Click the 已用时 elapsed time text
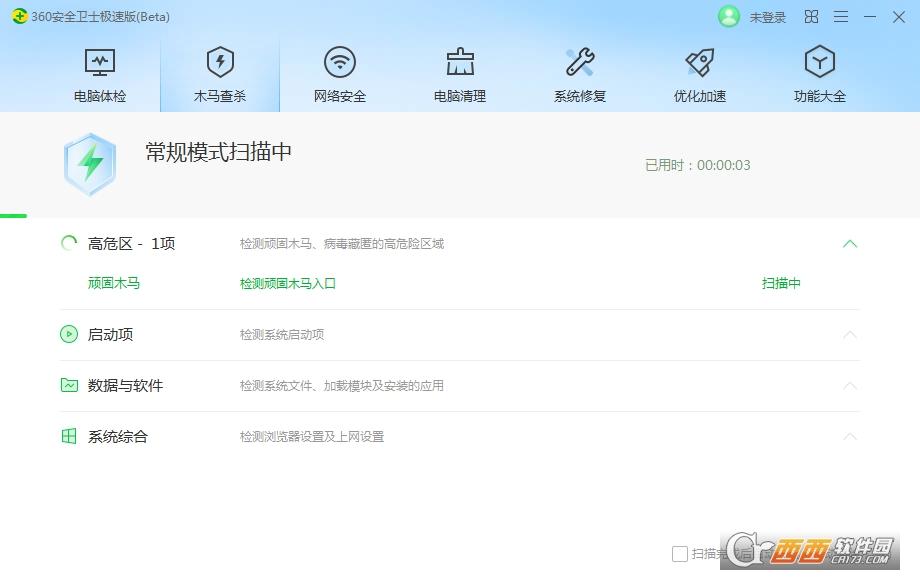920x580 pixels. [x=698, y=165]
